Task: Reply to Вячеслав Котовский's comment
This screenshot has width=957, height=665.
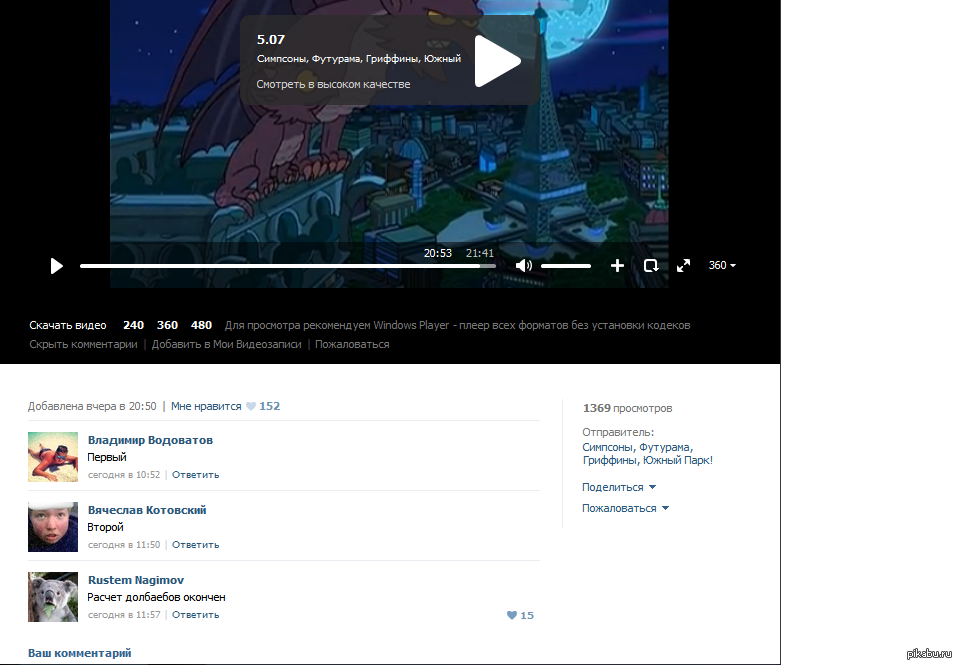Action: [x=195, y=545]
